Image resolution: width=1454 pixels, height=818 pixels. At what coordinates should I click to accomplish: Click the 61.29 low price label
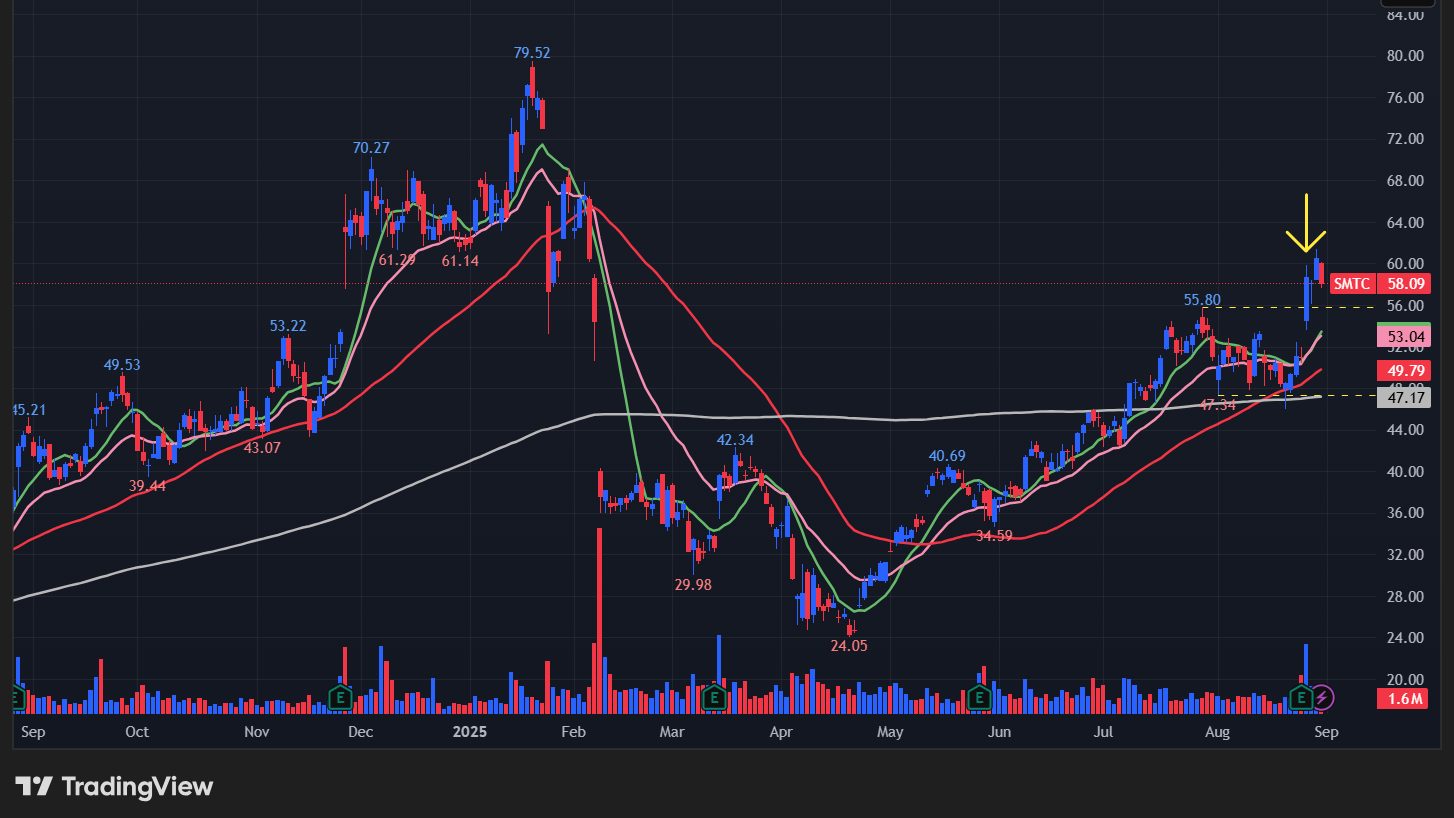(395, 260)
